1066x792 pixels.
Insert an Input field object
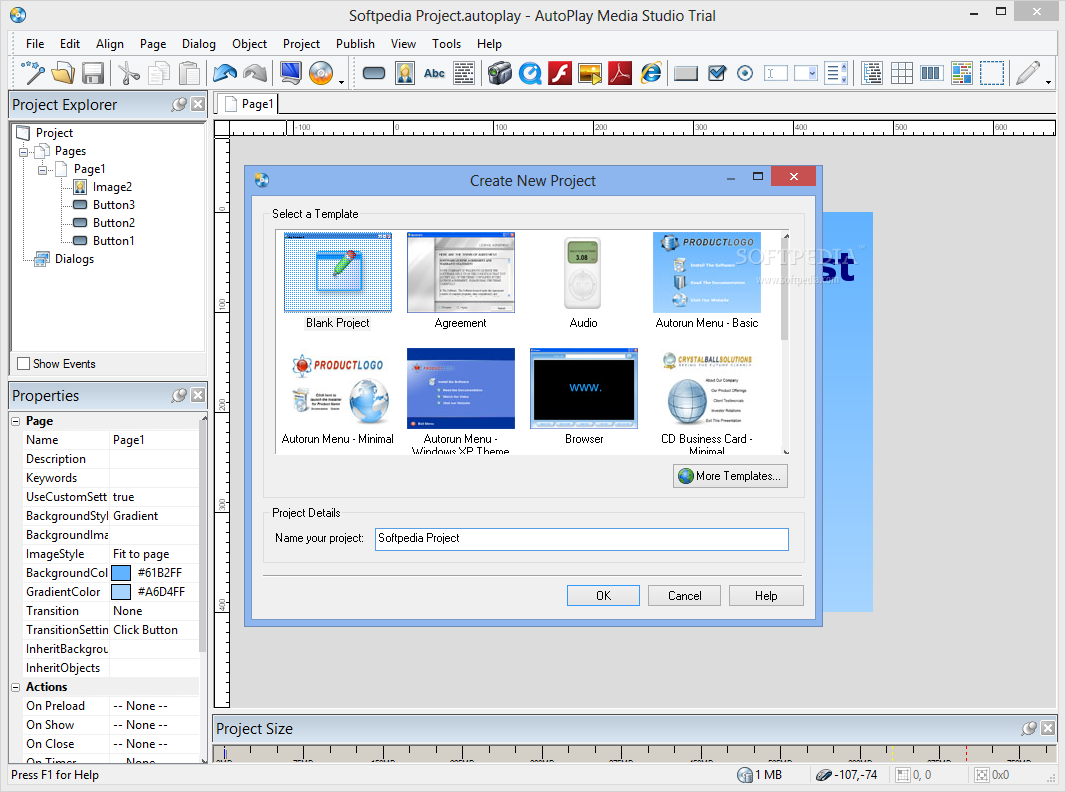776,73
